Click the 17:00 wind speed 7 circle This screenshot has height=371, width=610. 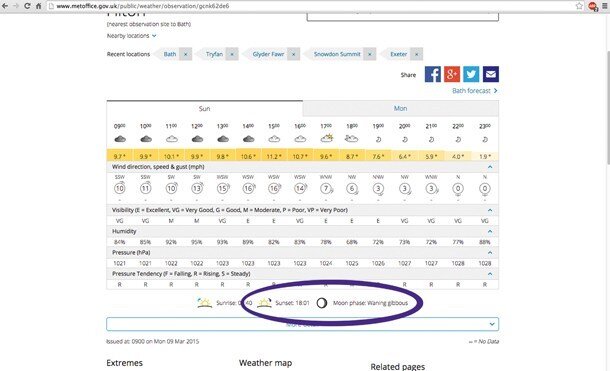pos(326,188)
